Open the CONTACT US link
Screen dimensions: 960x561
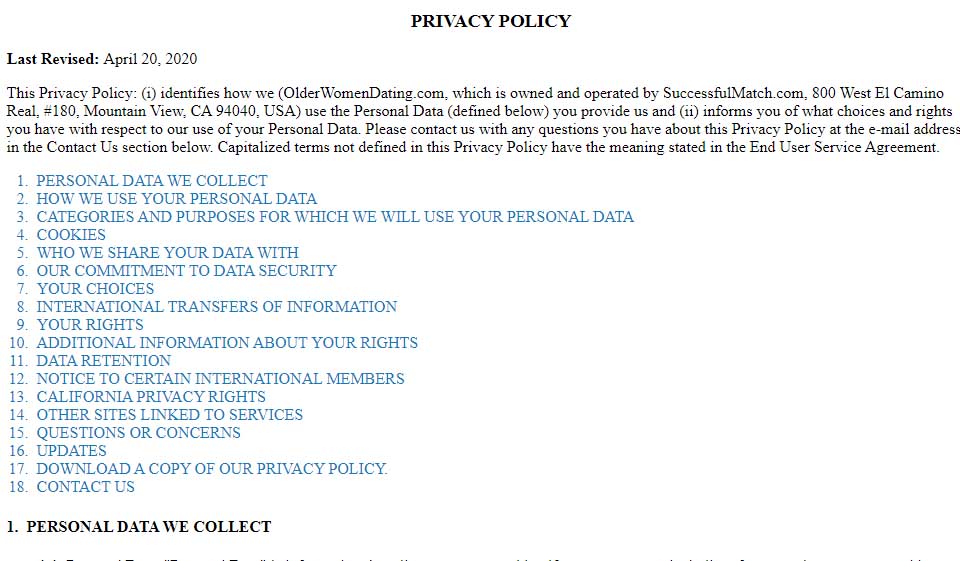(85, 487)
